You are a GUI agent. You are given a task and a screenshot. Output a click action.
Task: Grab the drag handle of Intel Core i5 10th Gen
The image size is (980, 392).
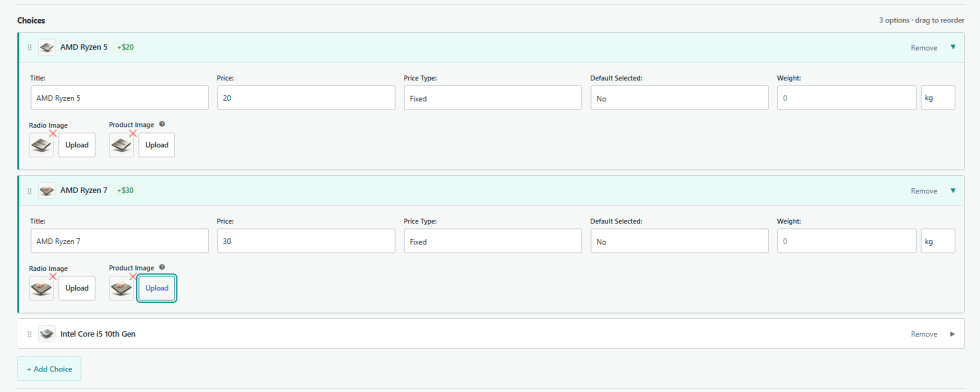click(29, 334)
